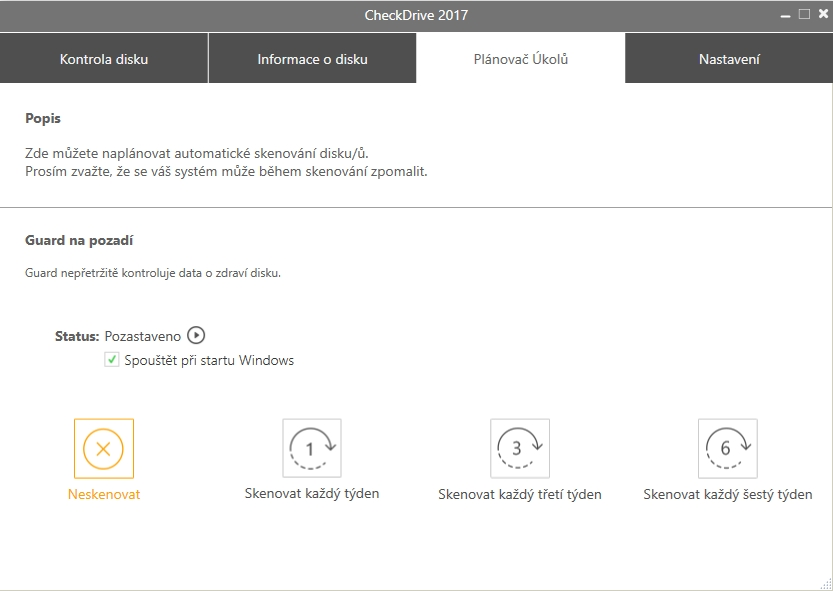Choose the weekly scan icon with number 1

pyautogui.click(x=312, y=448)
